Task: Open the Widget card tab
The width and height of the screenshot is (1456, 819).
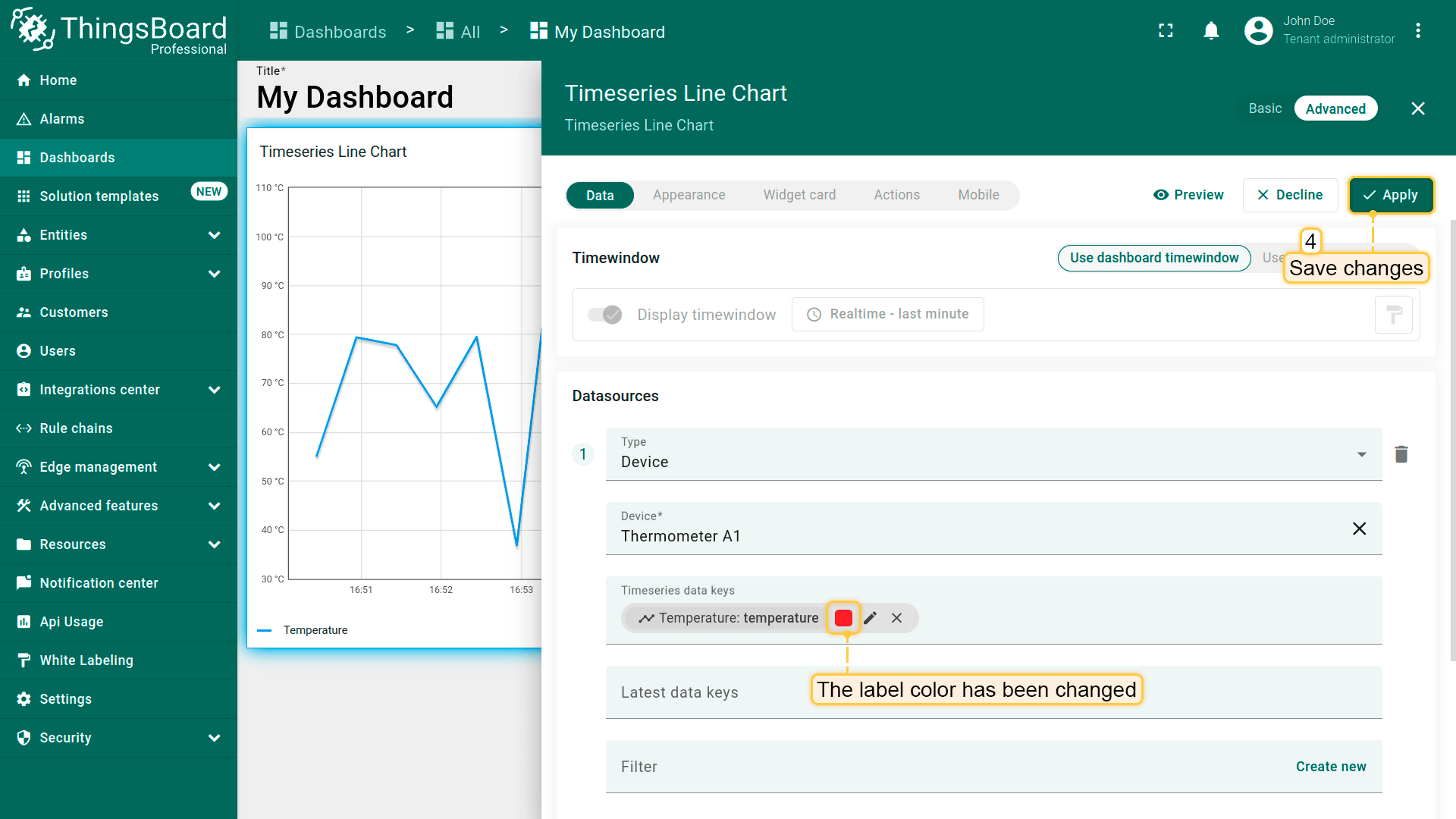Action: 799,195
